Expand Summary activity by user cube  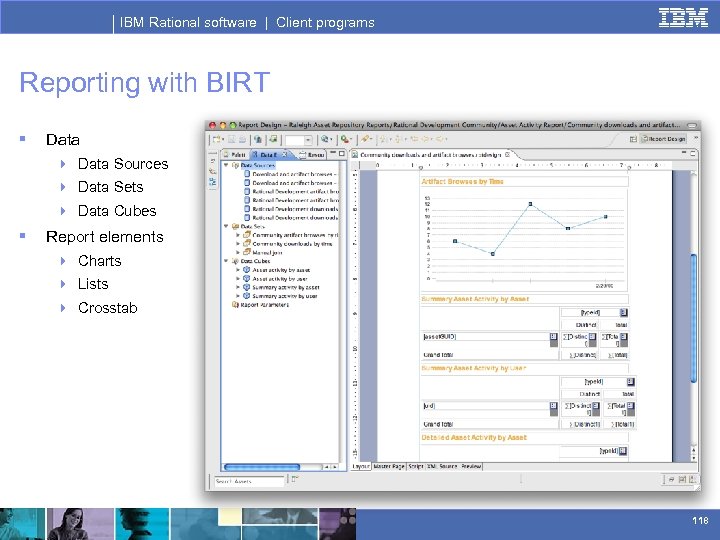(238, 296)
